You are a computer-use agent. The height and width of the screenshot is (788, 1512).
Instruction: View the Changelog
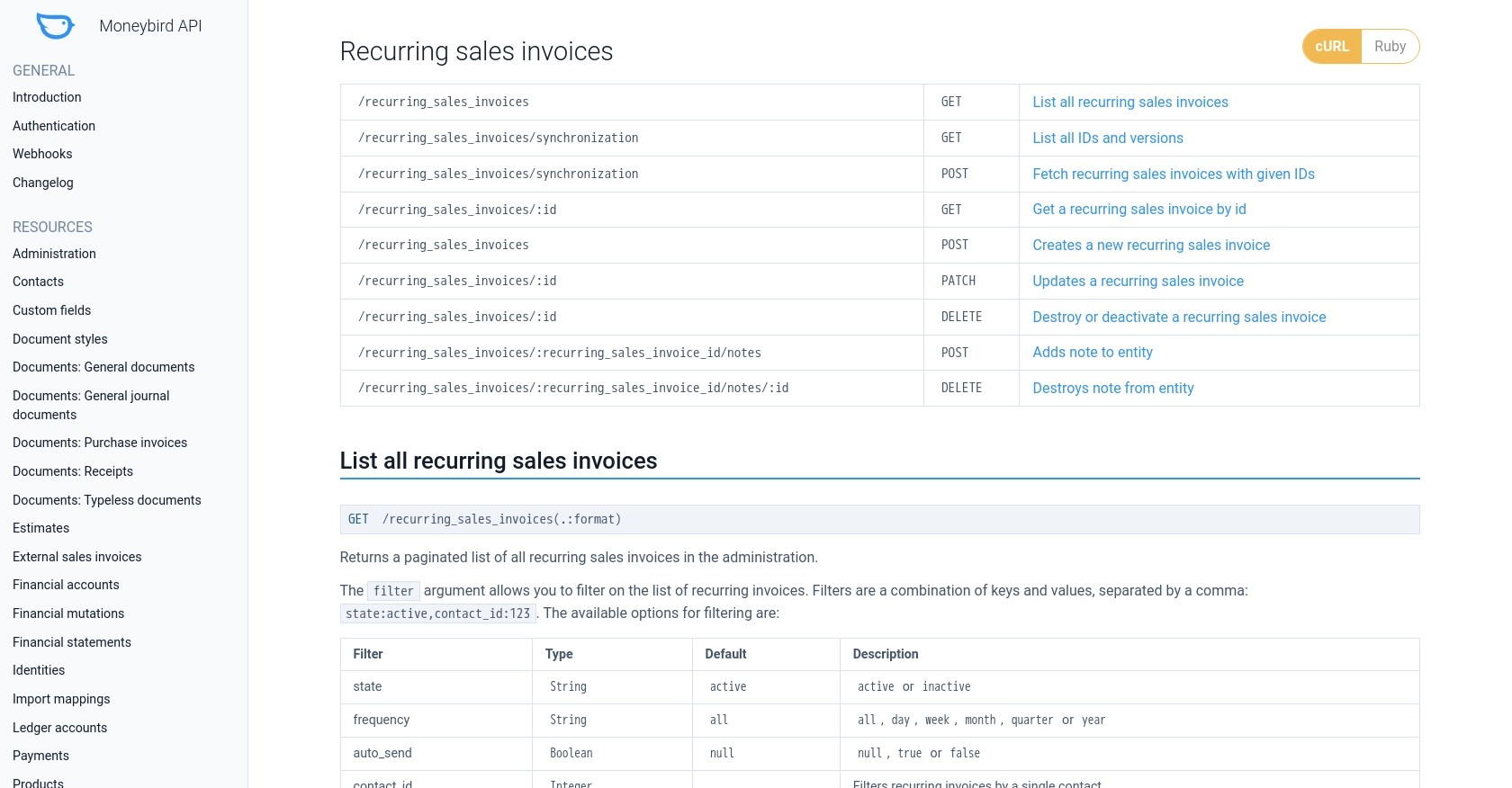coord(43,183)
